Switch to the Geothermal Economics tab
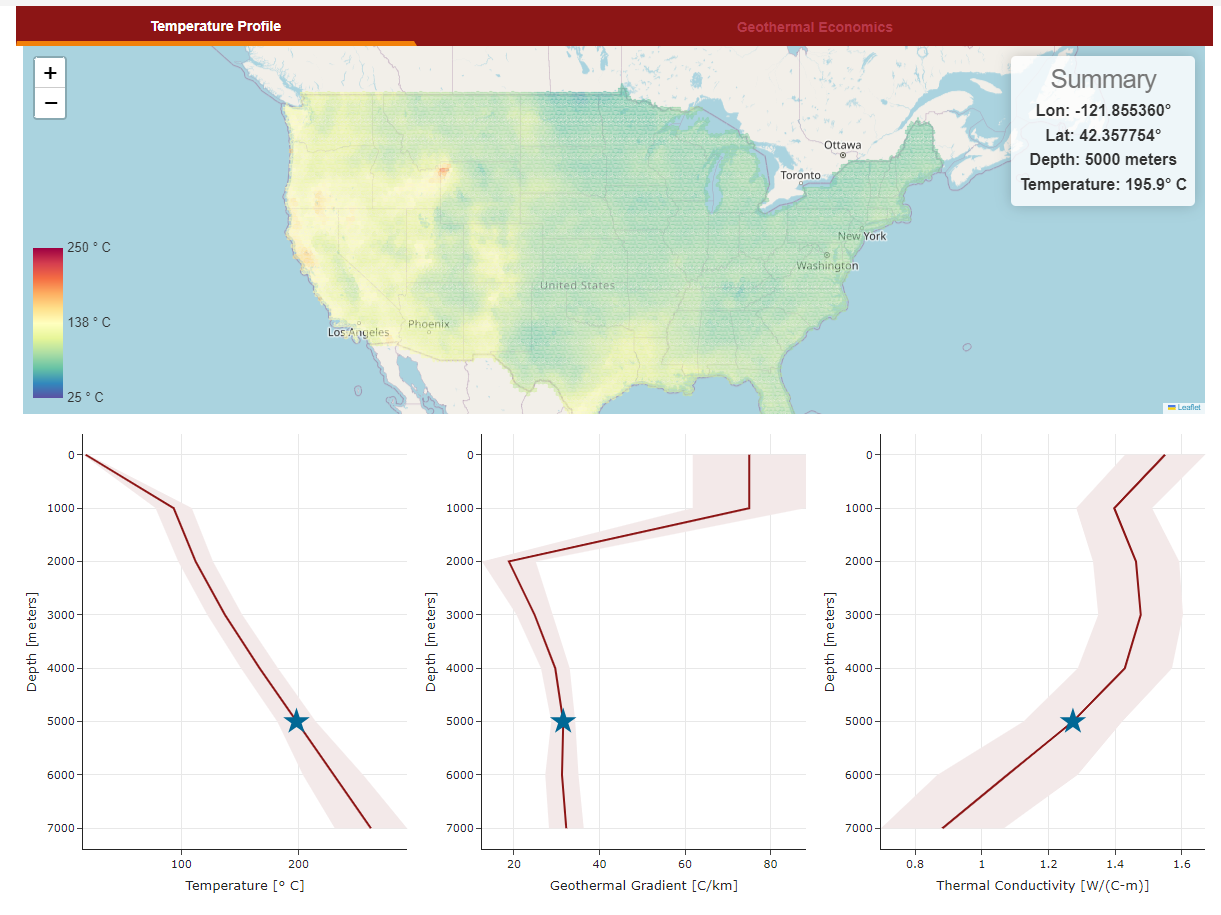The width and height of the screenshot is (1221, 915). 814,26
